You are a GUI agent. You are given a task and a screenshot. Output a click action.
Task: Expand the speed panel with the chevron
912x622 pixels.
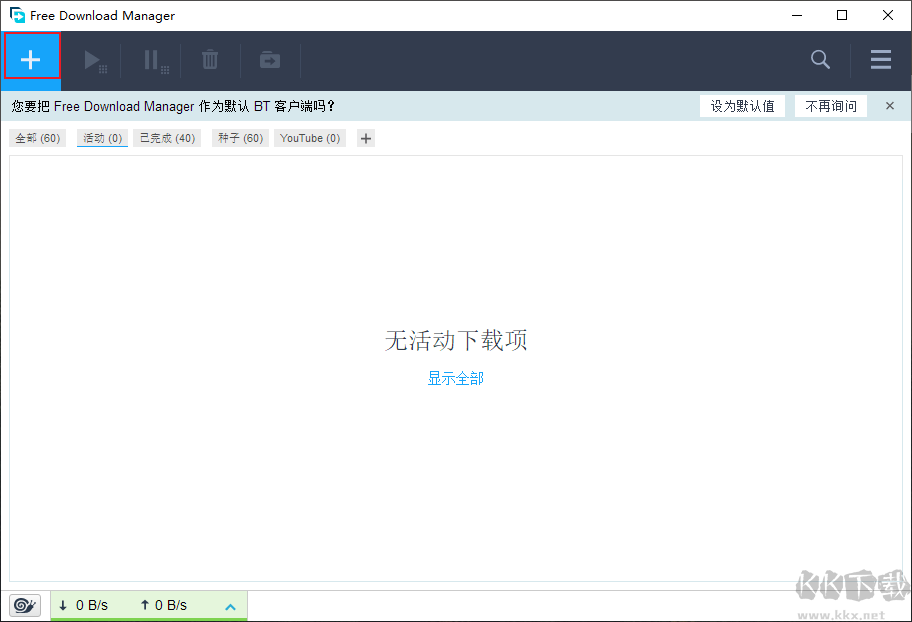point(230,605)
